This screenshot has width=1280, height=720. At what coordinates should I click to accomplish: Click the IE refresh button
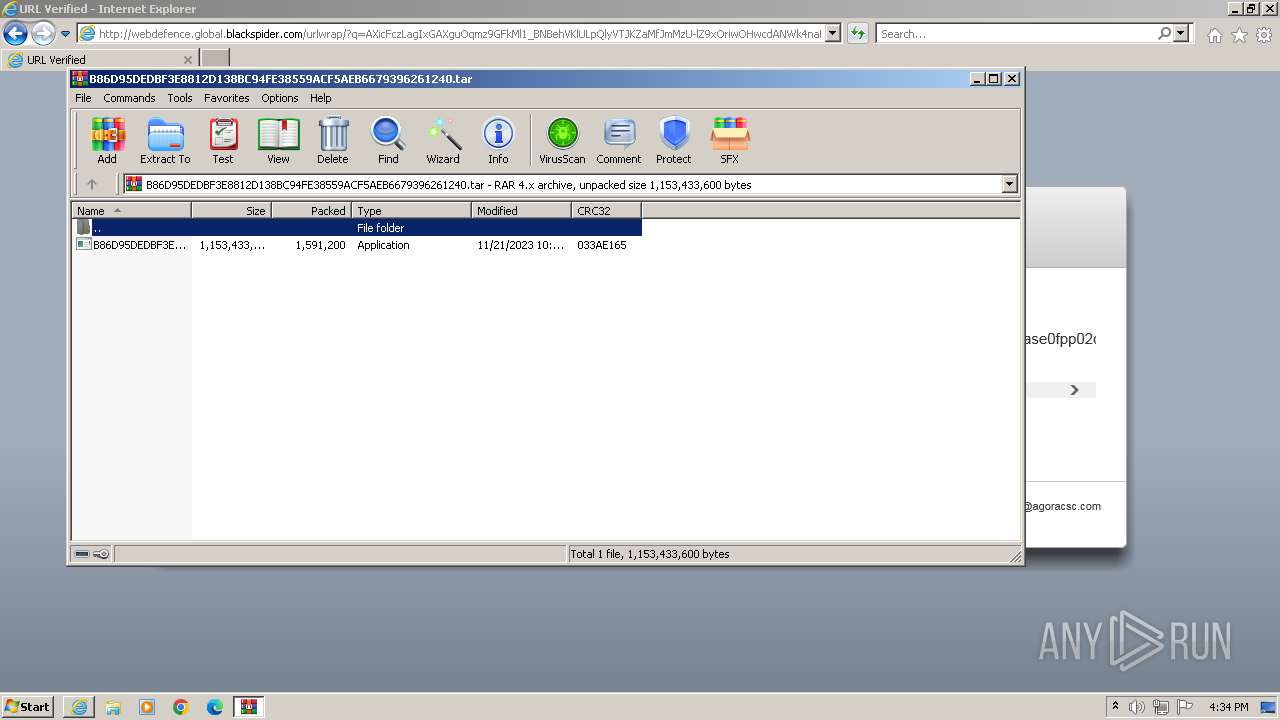coord(857,33)
